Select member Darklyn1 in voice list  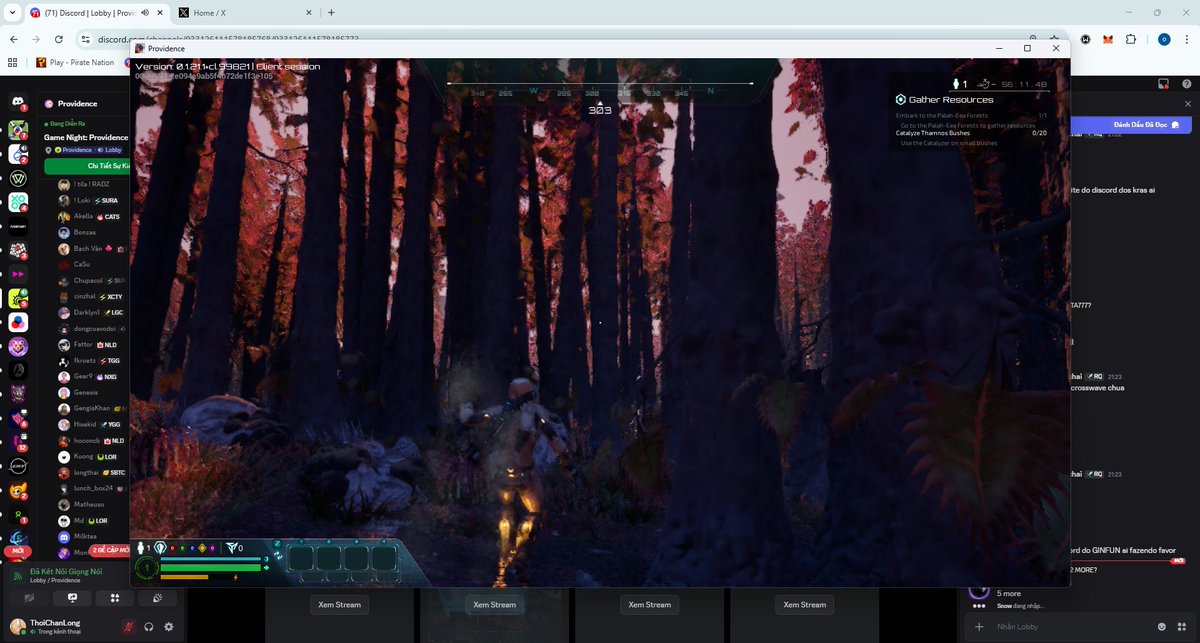92,312
